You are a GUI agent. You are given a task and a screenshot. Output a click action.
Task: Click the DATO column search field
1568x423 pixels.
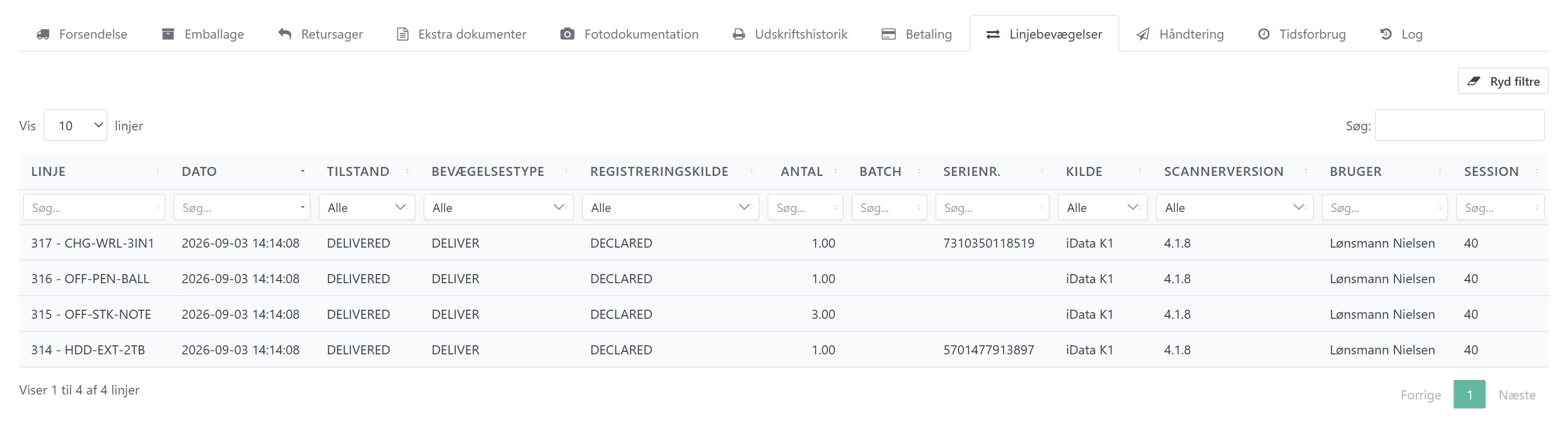(242, 207)
